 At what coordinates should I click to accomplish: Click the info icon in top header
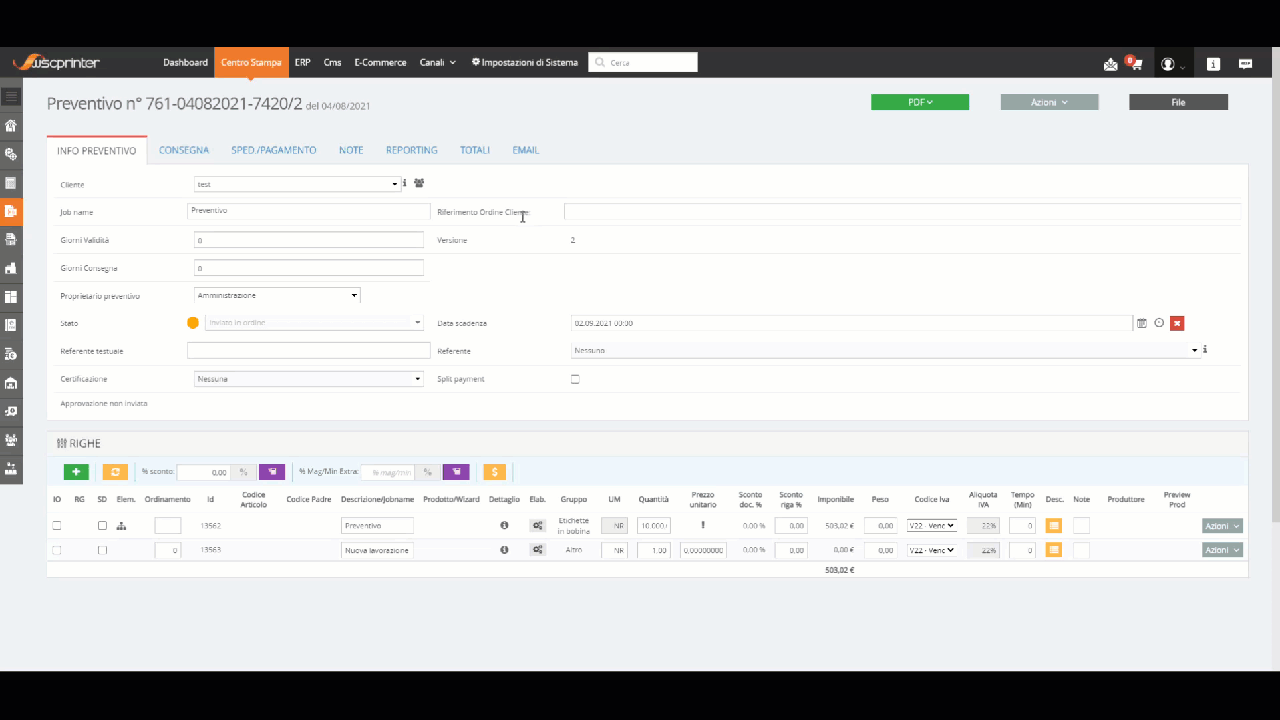coord(1213,63)
